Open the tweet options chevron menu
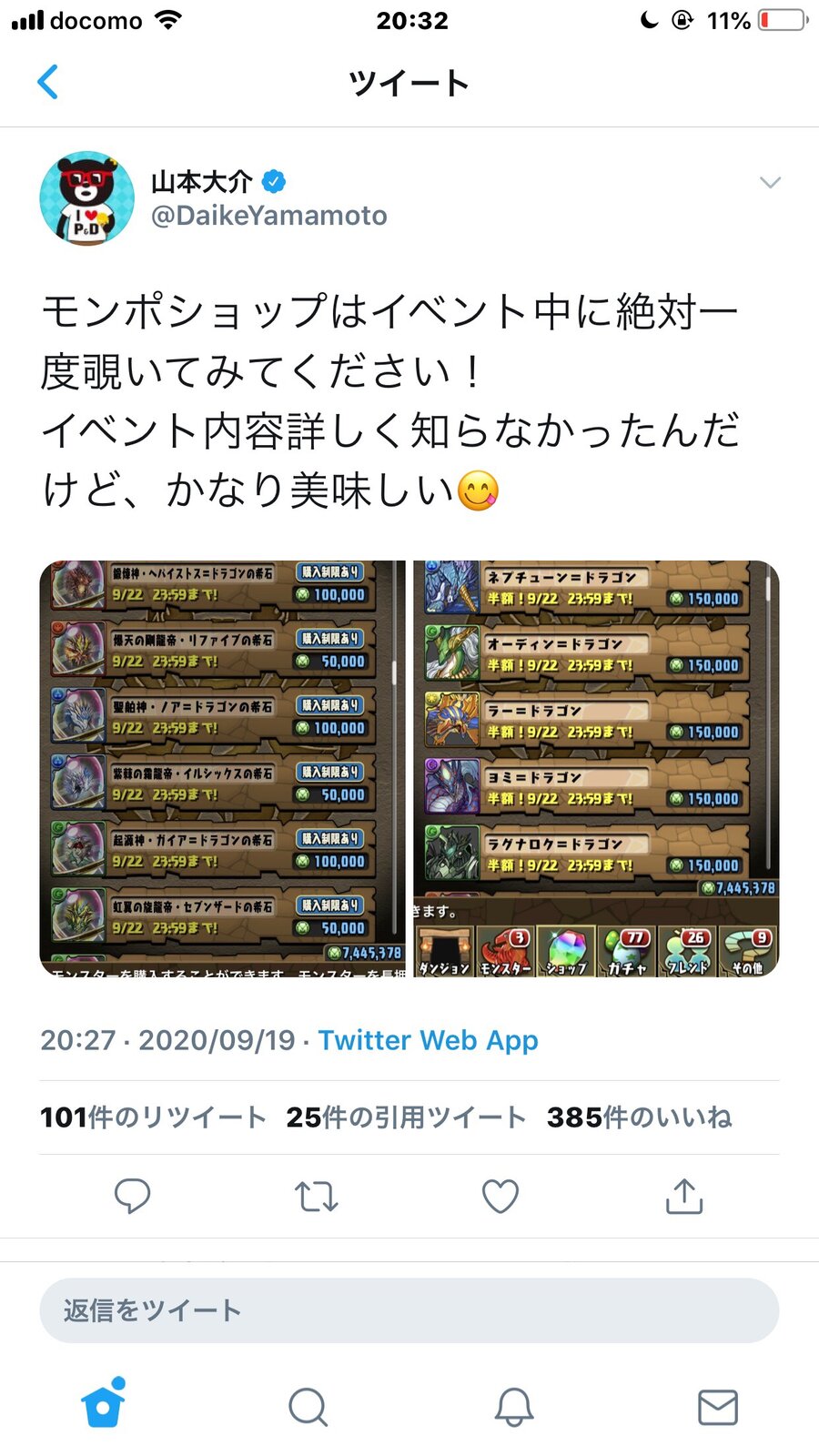 point(770,183)
